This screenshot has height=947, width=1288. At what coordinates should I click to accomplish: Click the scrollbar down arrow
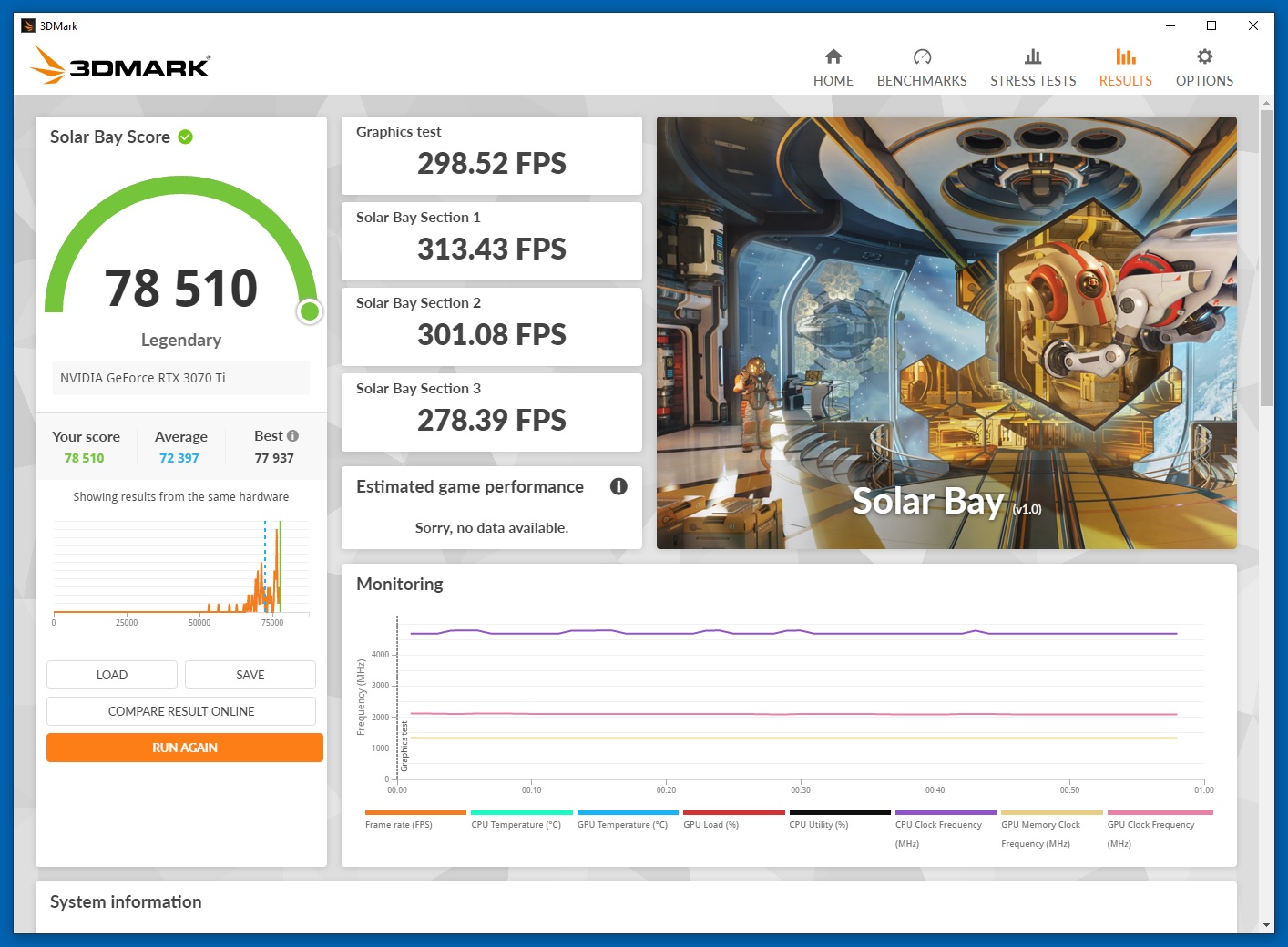point(1266,925)
